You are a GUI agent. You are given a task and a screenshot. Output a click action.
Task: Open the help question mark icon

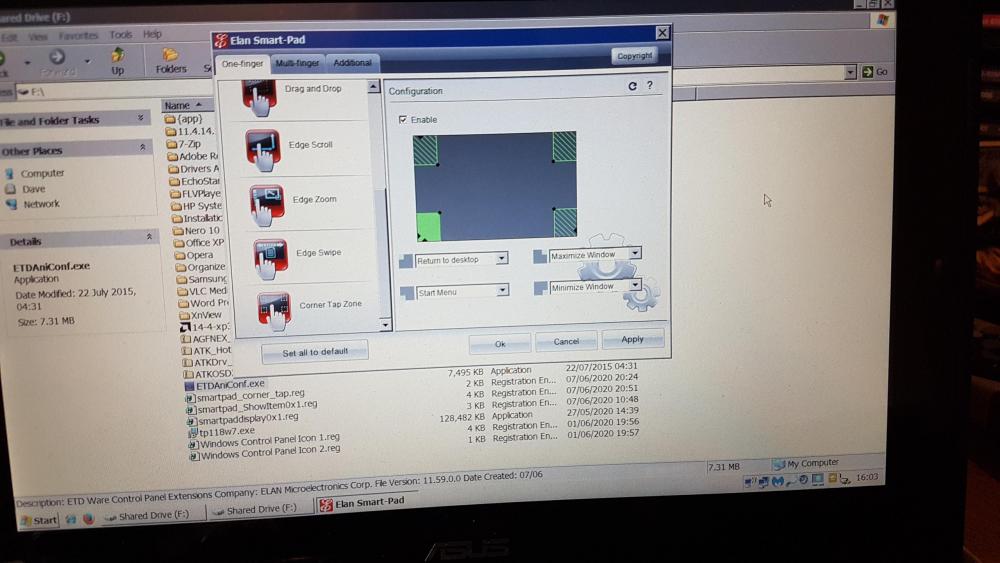pyautogui.click(x=650, y=85)
